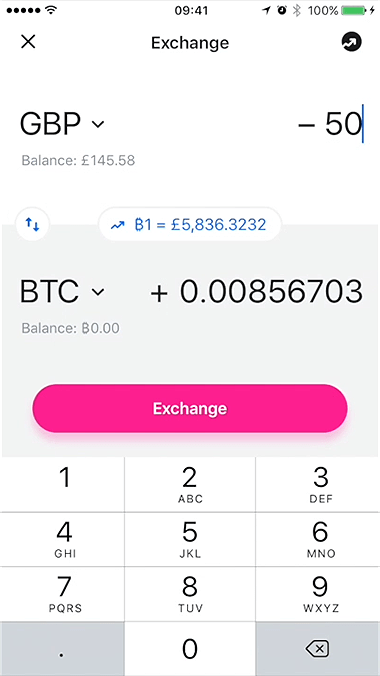Tap keypad digit 2 ABC
Screen dimensions: 380x676
[x=190, y=484]
